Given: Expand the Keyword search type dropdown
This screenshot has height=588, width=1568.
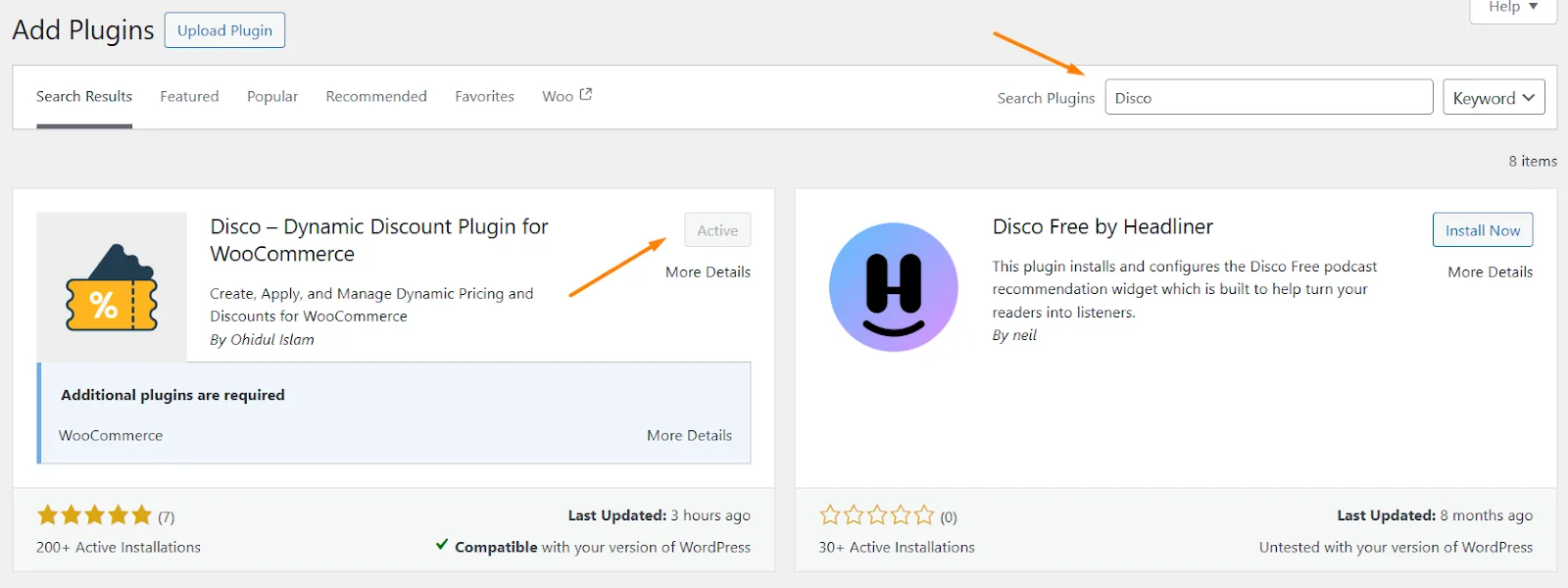Looking at the screenshot, I should (1494, 97).
